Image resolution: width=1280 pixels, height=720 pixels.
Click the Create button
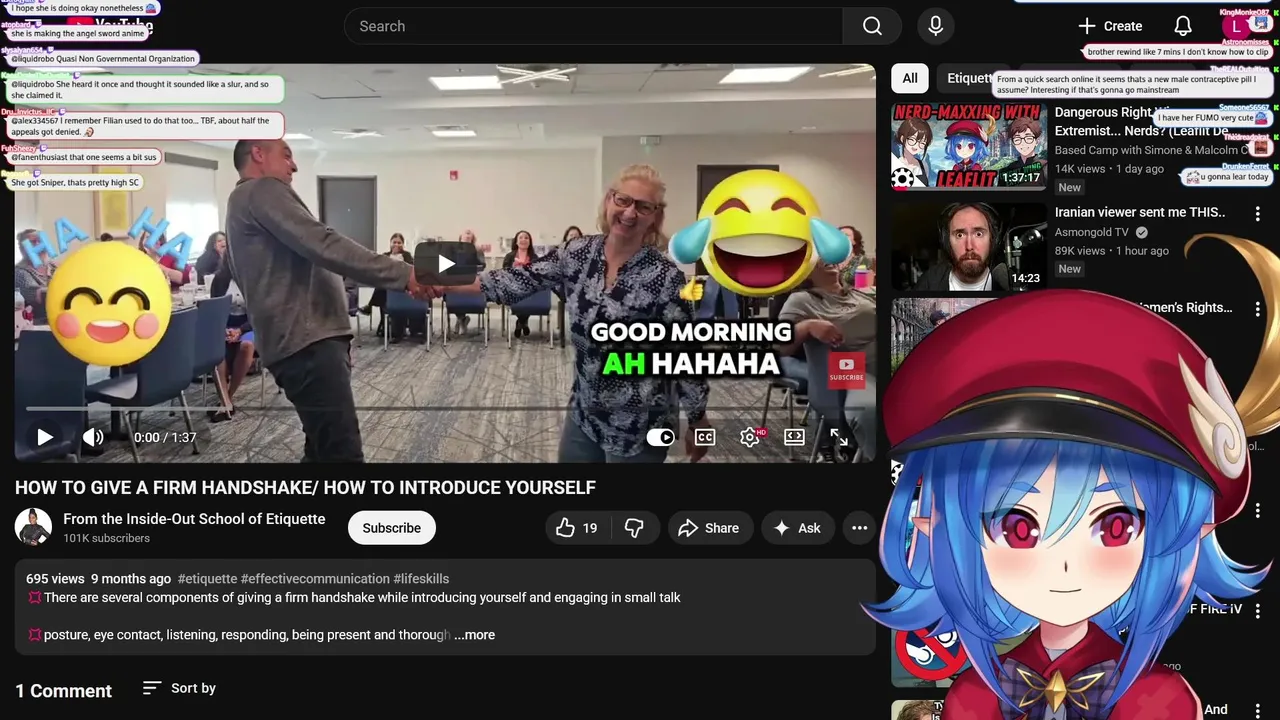point(1111,26)
